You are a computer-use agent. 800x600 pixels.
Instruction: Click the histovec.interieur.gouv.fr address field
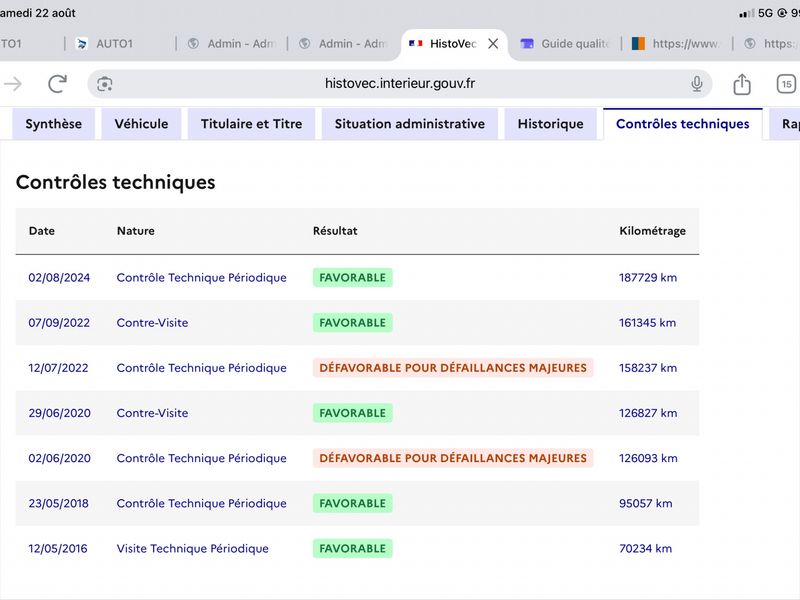[x=400, y=84]
